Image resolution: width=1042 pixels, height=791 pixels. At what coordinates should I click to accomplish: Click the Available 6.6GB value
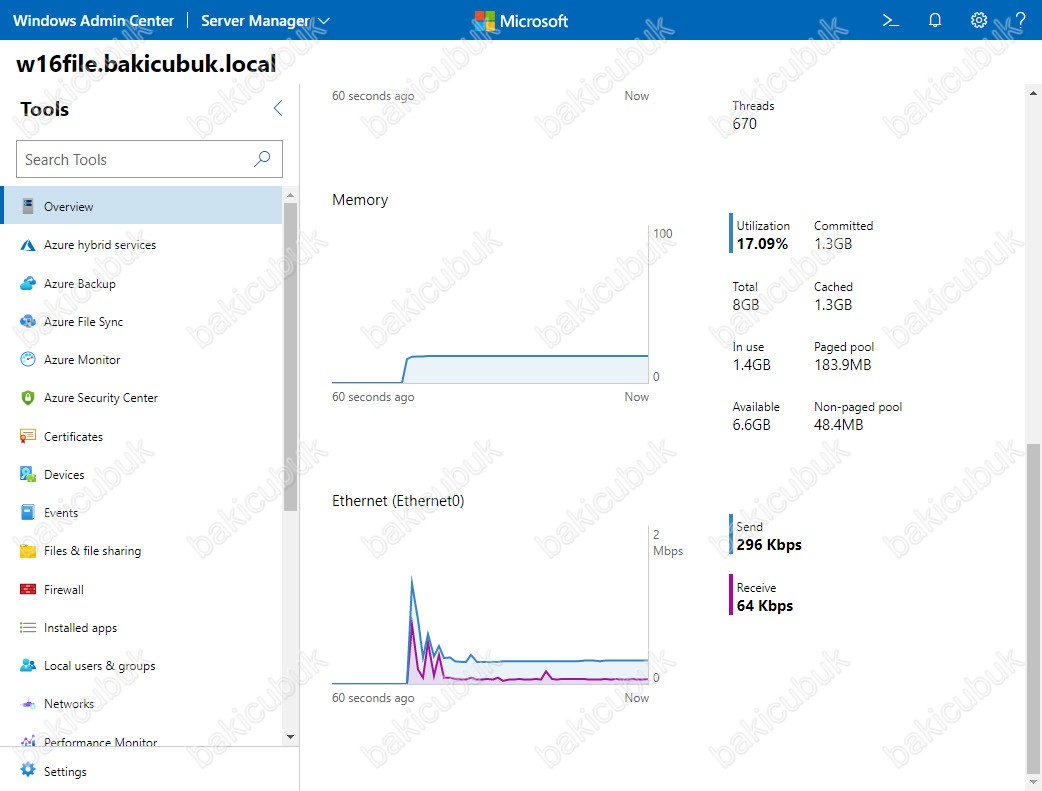752,425
